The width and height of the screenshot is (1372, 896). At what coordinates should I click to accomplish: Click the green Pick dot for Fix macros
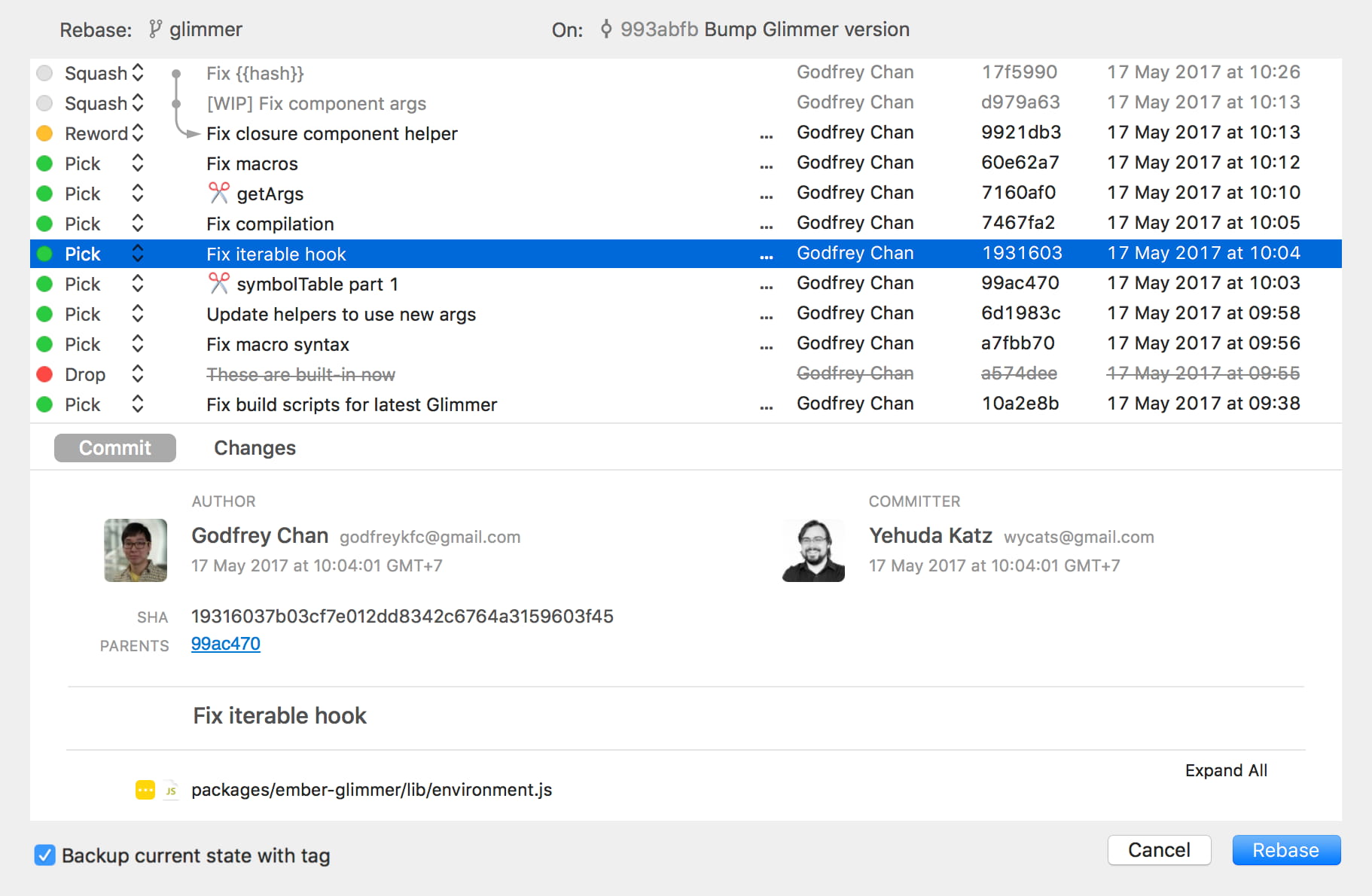(x=45, y=163)
